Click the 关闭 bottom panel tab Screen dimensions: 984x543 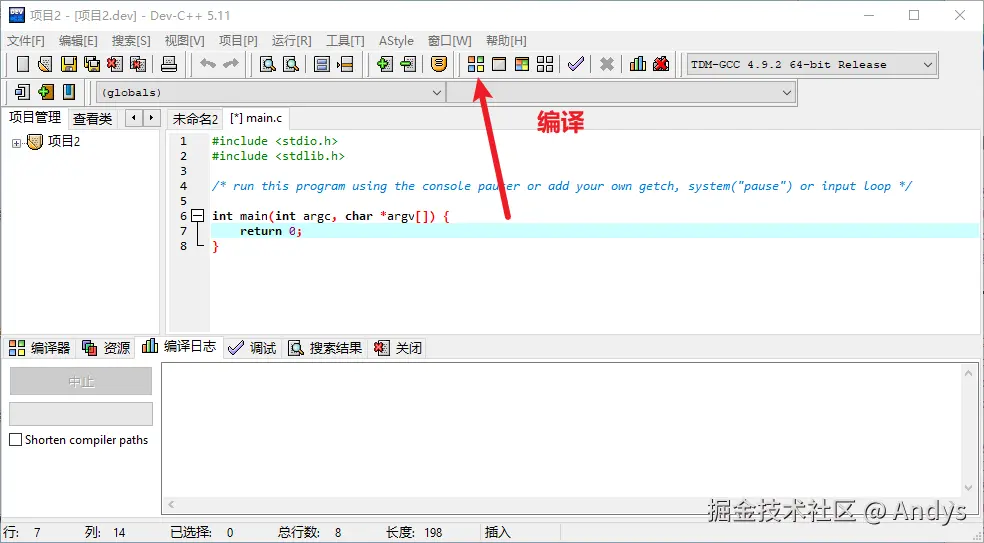click(398, 348)
